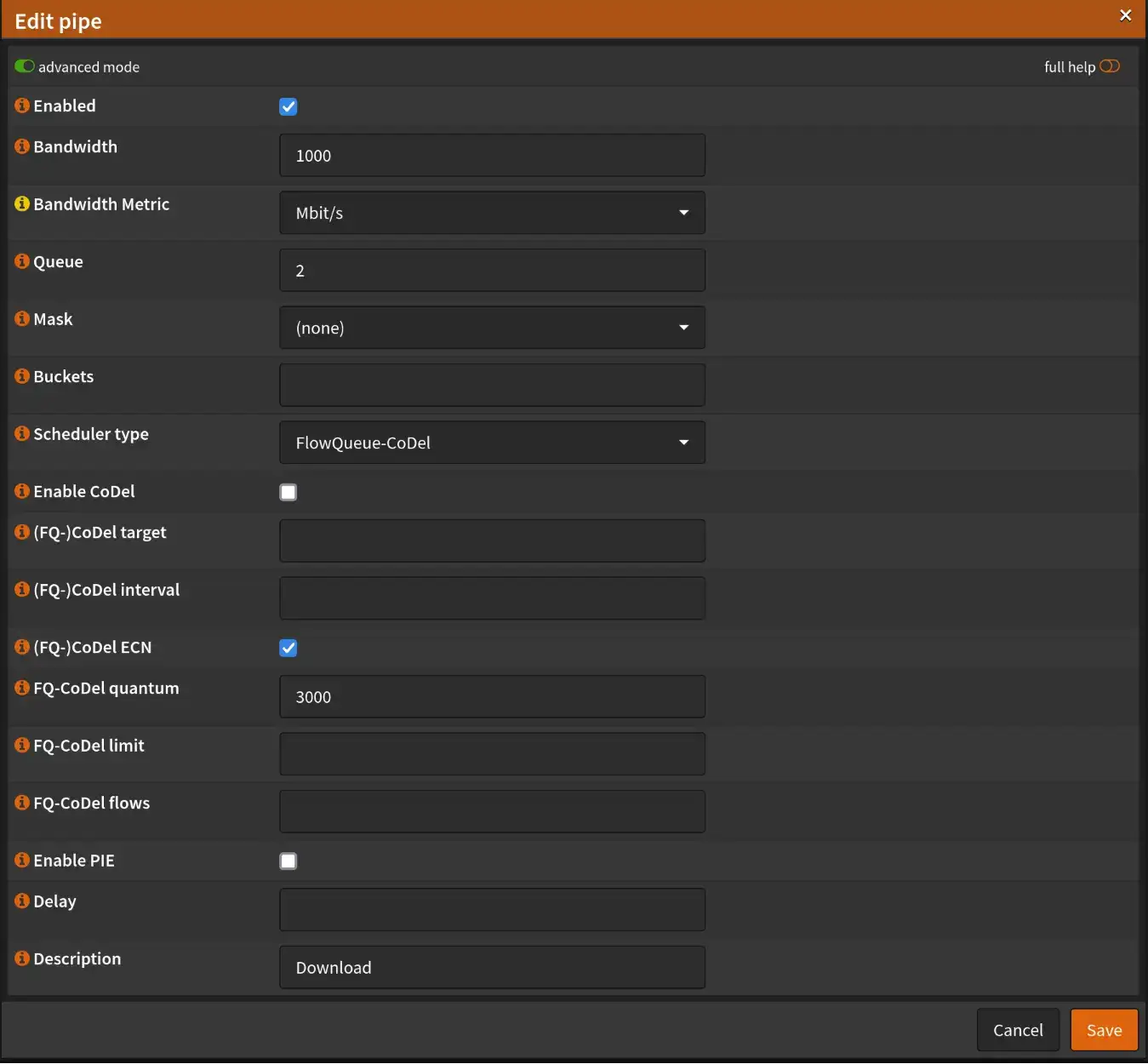Viewport: 1148px width, 1064px height.
Task: Enable the full help toggle
Action: coord(1110,66)
